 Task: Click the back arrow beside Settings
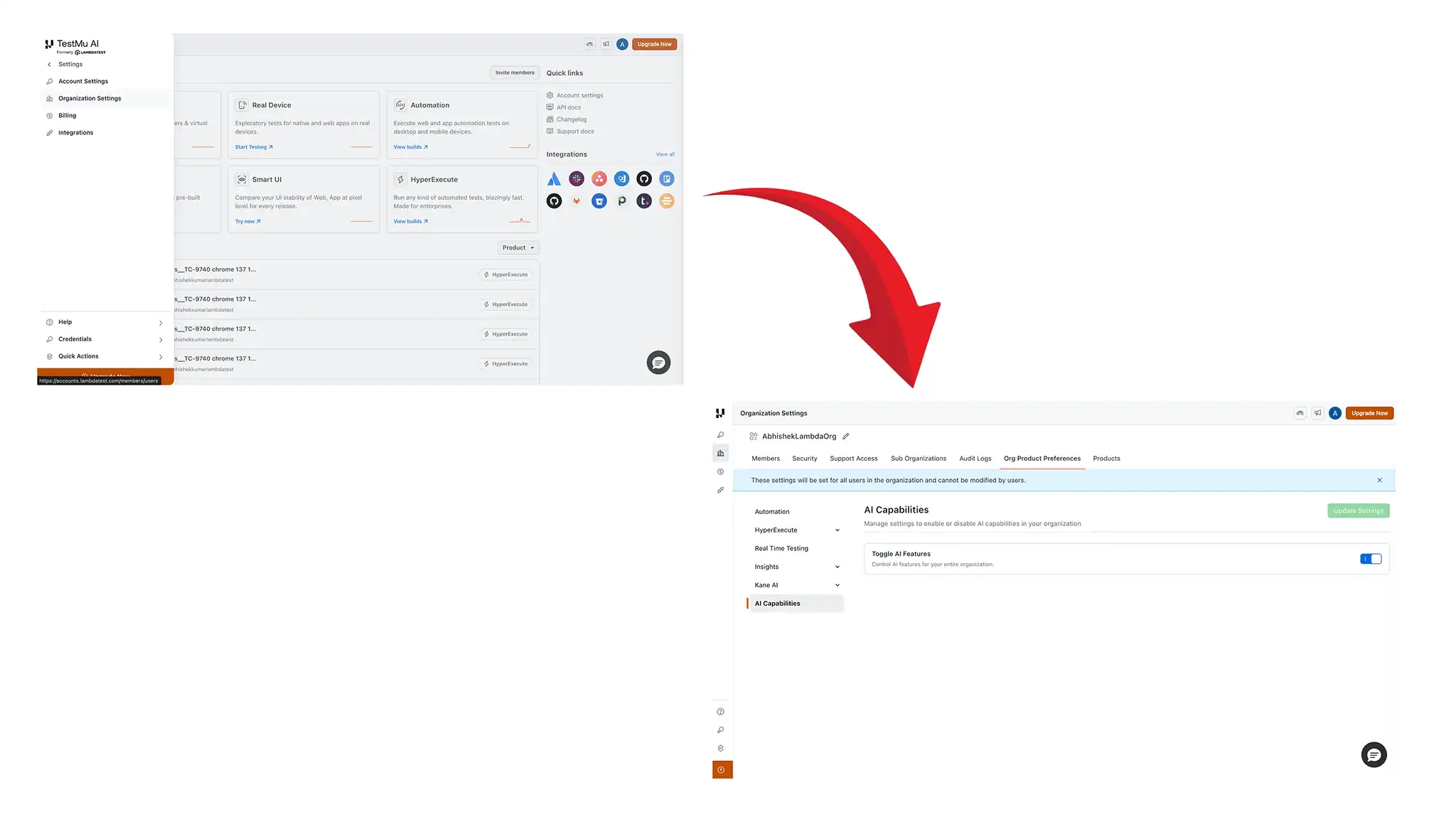click(x=49, y=65)
